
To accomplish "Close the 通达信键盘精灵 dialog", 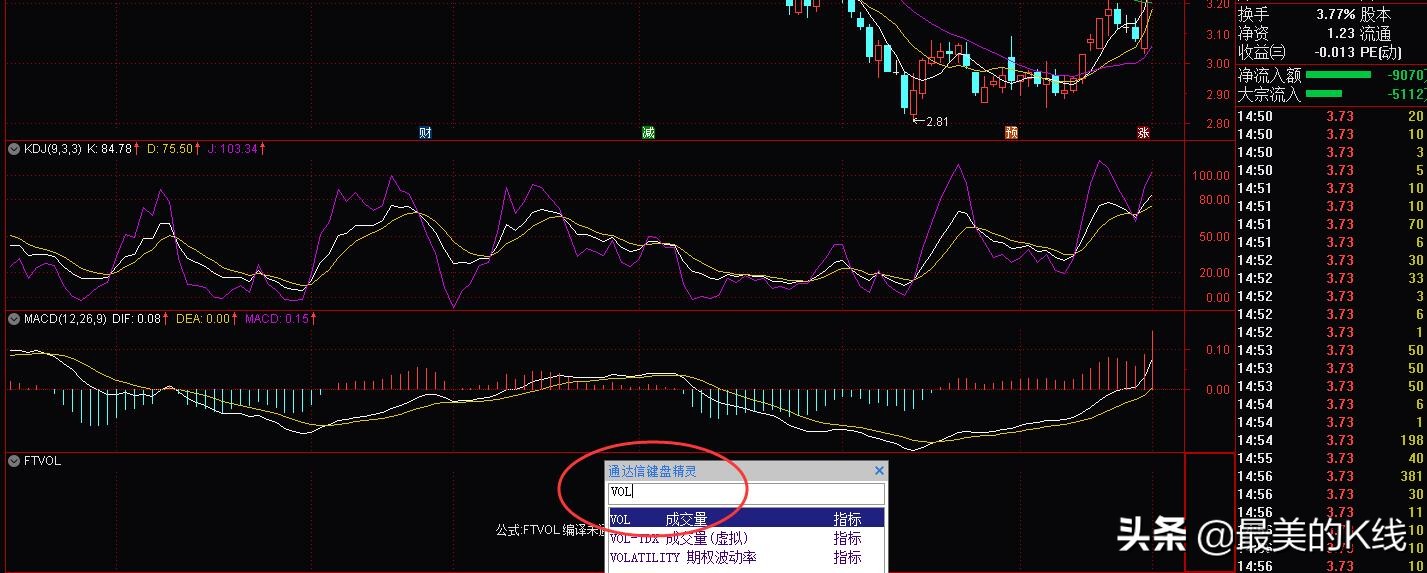I will tap(879, 470).
